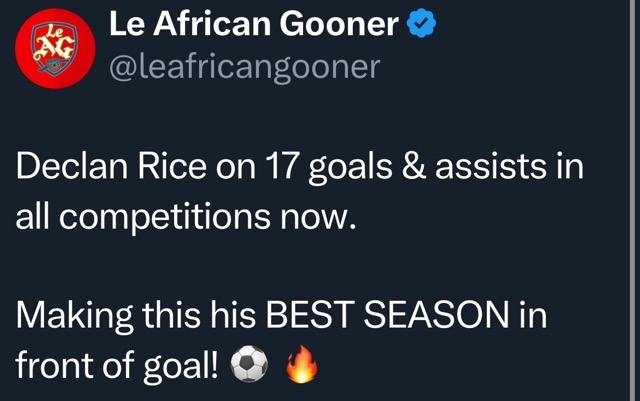Screen dimensions: 640x401
Task: Click the "all competitions now." line
Action: click(186, 216)
